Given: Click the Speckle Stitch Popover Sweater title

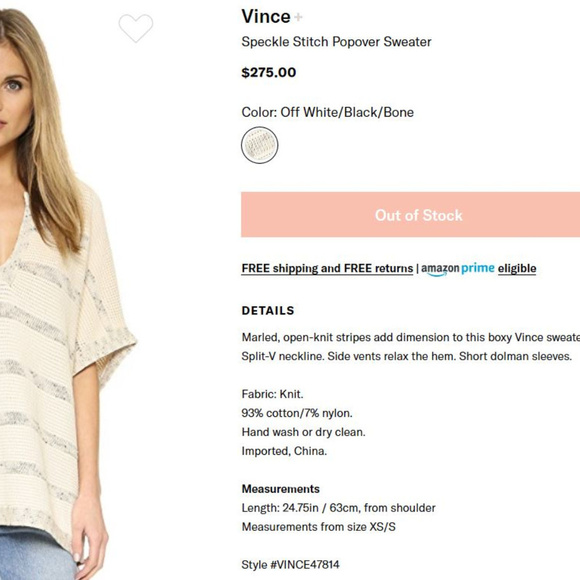Looking at the screenshot, I should 336,42.
